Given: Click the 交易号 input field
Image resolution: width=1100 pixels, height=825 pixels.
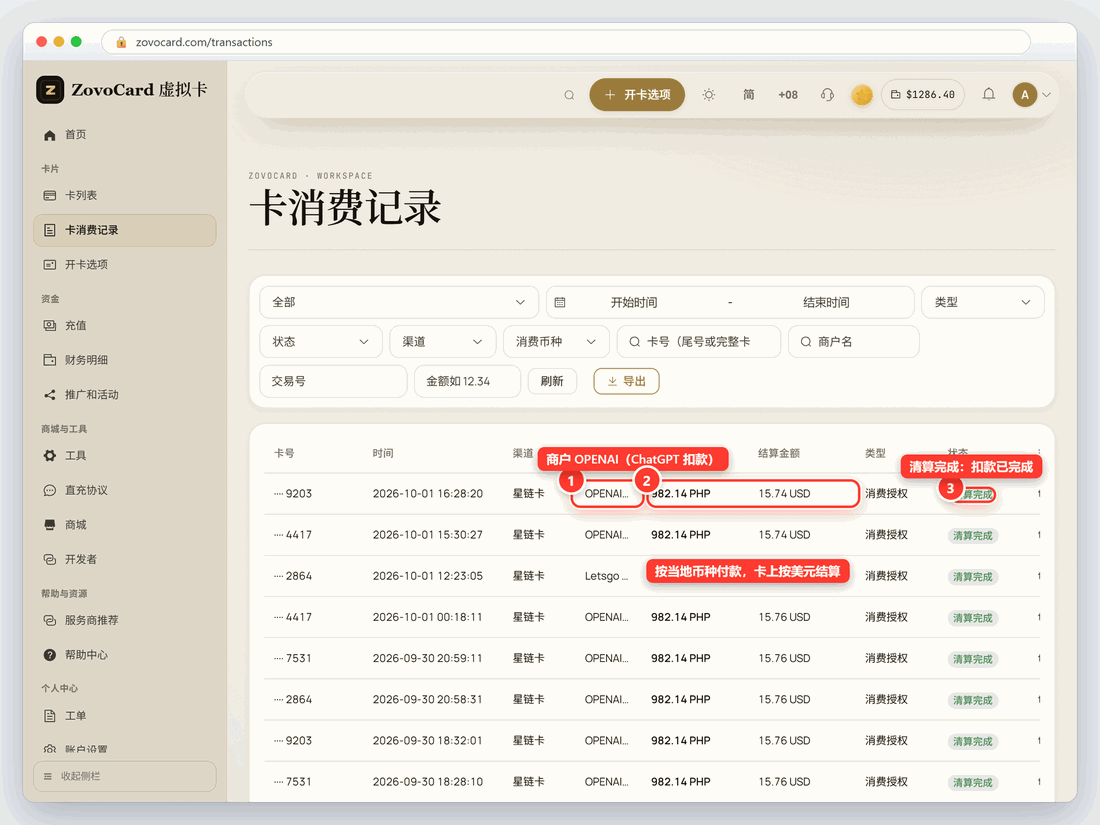Looking at the screenshot, I should (333, 381).
